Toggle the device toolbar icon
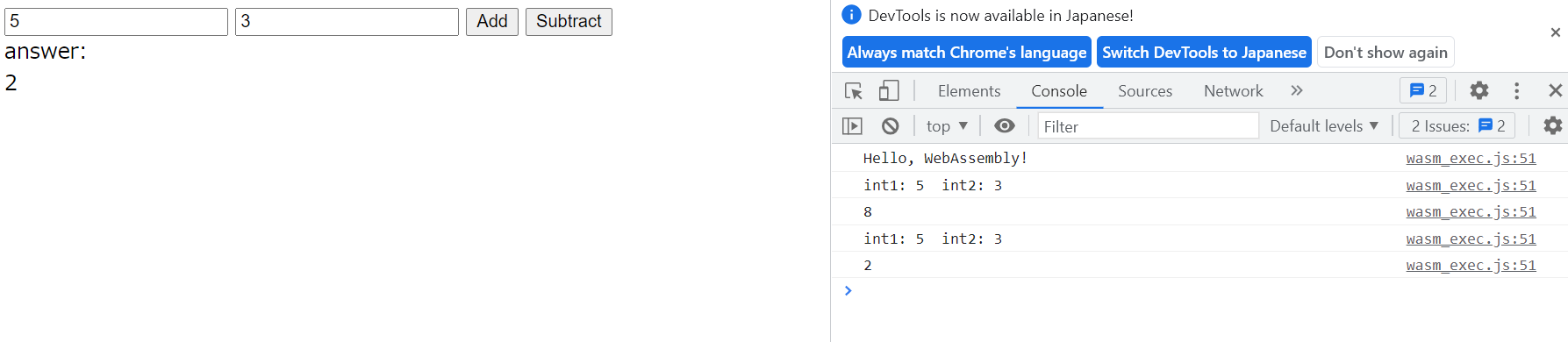 point(889,91)
